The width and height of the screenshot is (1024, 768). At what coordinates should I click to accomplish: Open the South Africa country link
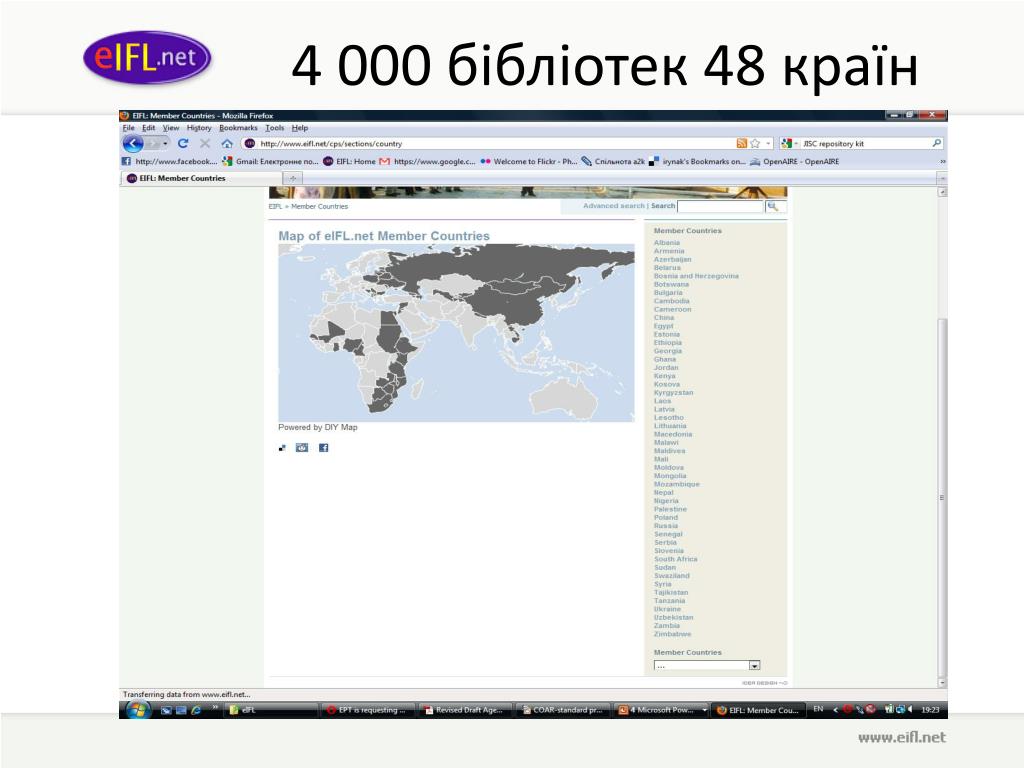675,559
